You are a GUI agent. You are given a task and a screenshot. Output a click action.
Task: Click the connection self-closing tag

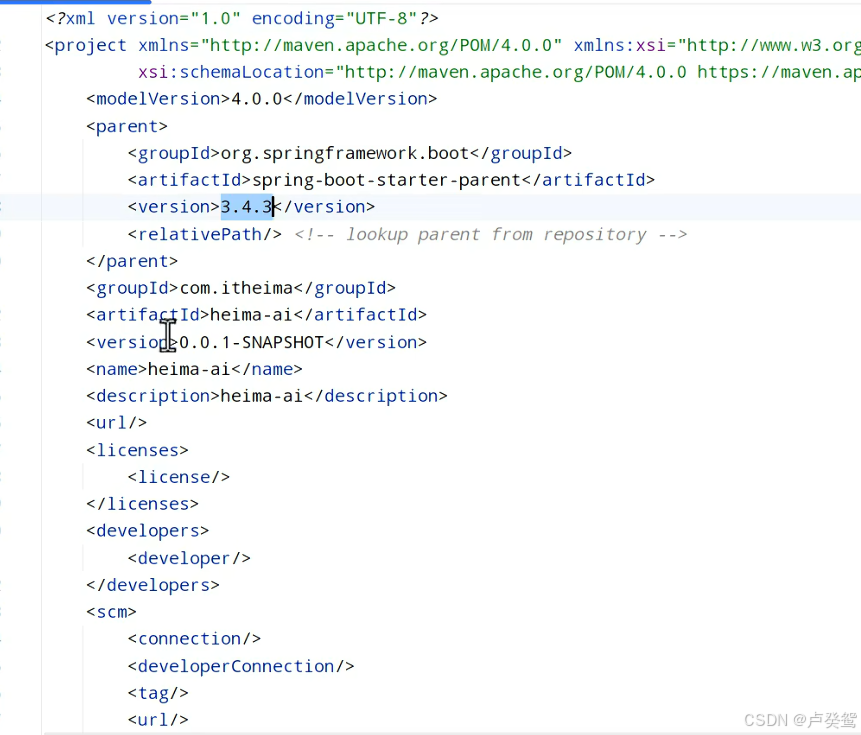pos(194,639)
